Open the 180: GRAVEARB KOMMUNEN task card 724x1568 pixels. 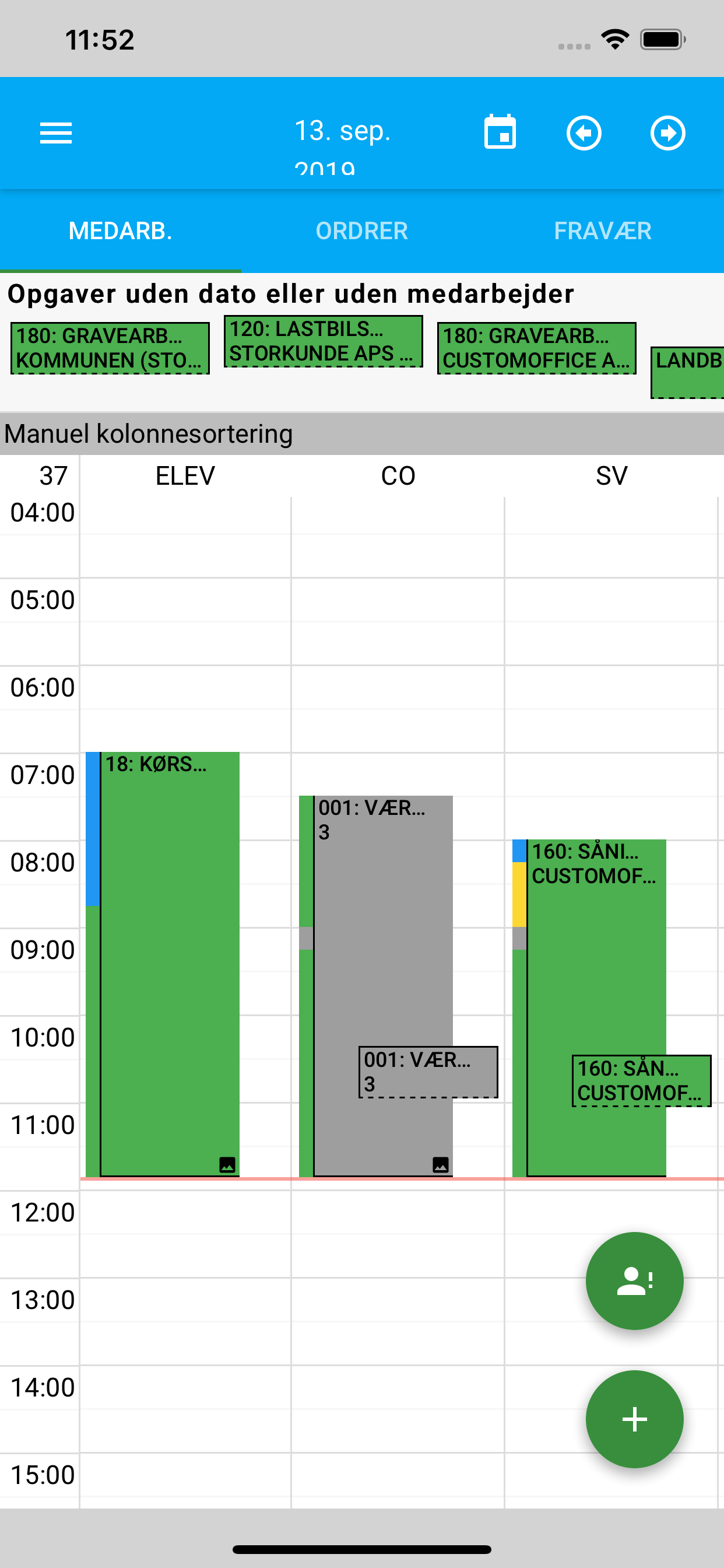point(108,348)
